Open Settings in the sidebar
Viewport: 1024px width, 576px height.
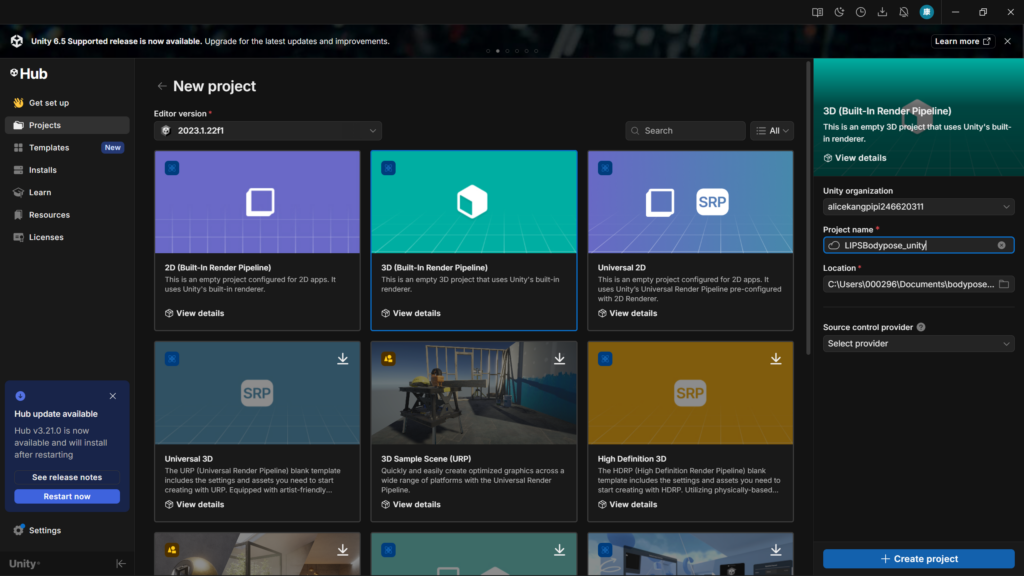67,530
